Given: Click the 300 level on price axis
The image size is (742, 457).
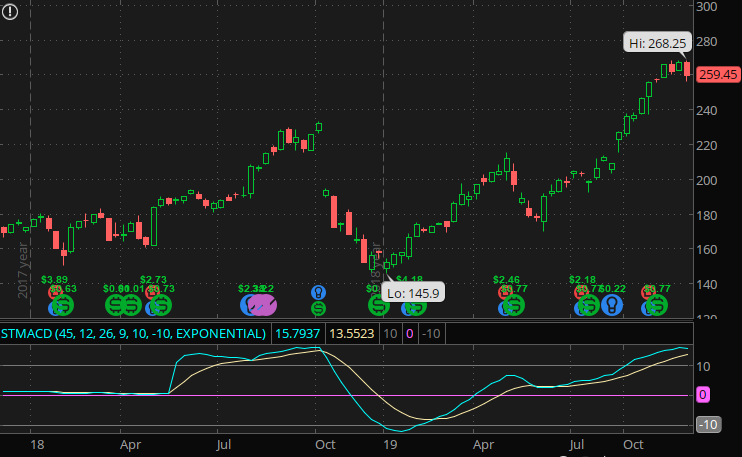Looking at the screenshot, I should tap(708, 6).
